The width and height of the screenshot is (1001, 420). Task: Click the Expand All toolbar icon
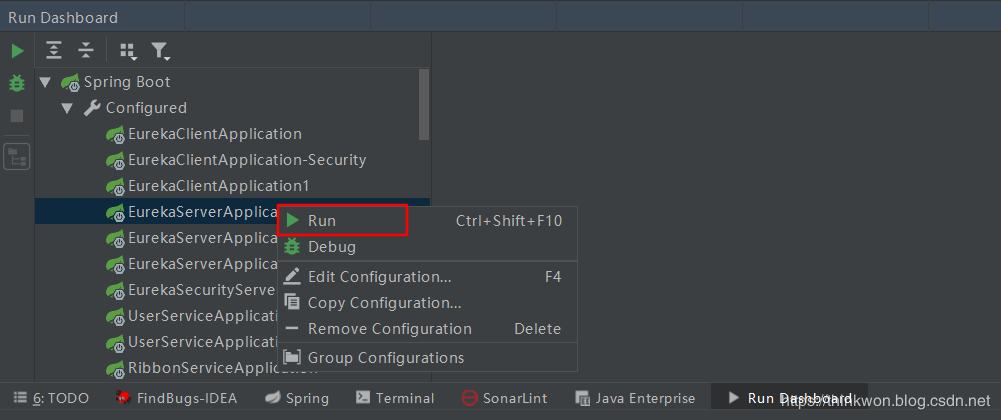54,51
